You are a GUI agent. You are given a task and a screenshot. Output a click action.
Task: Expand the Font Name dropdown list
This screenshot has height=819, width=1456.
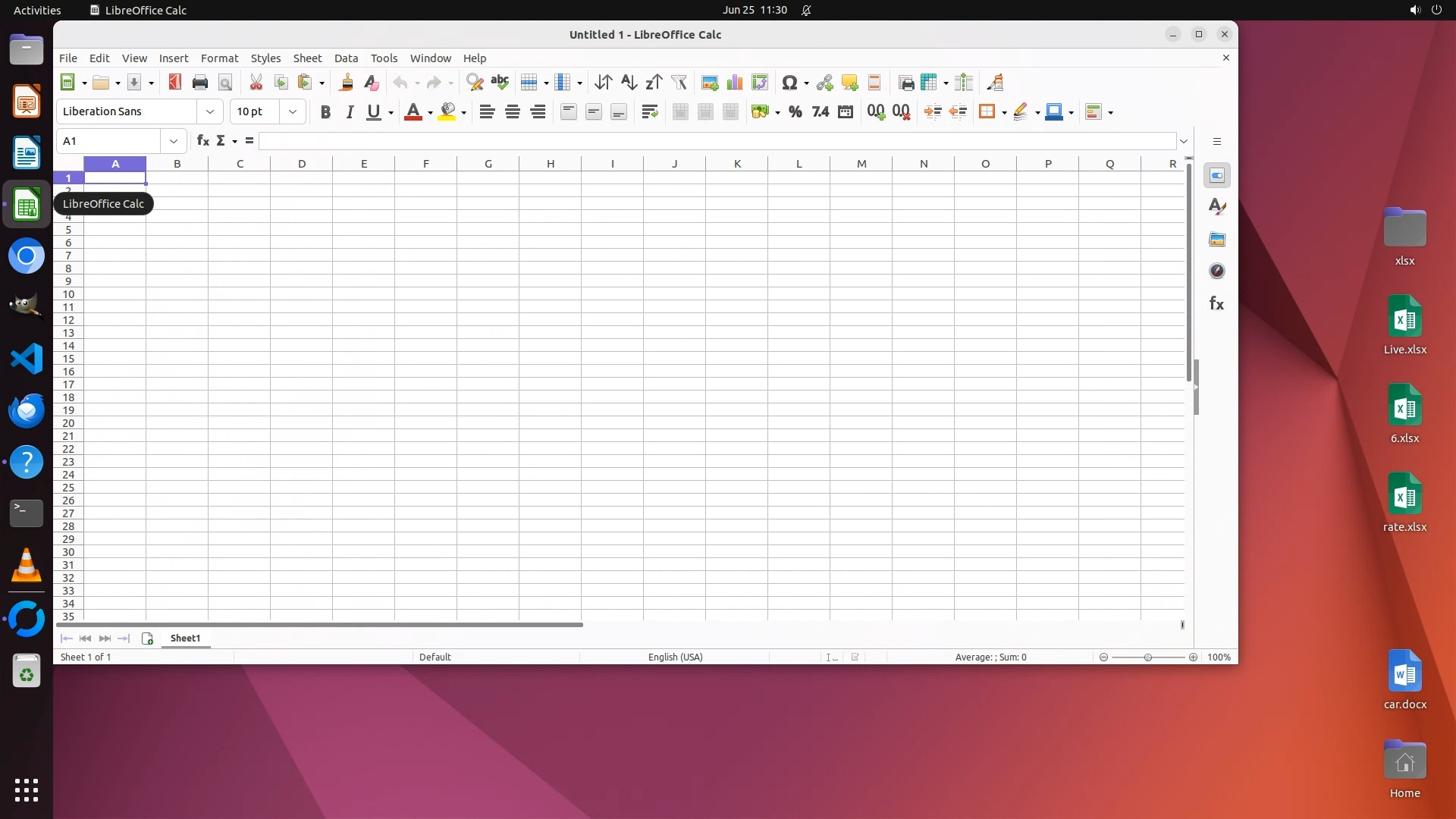click(210, 112)
